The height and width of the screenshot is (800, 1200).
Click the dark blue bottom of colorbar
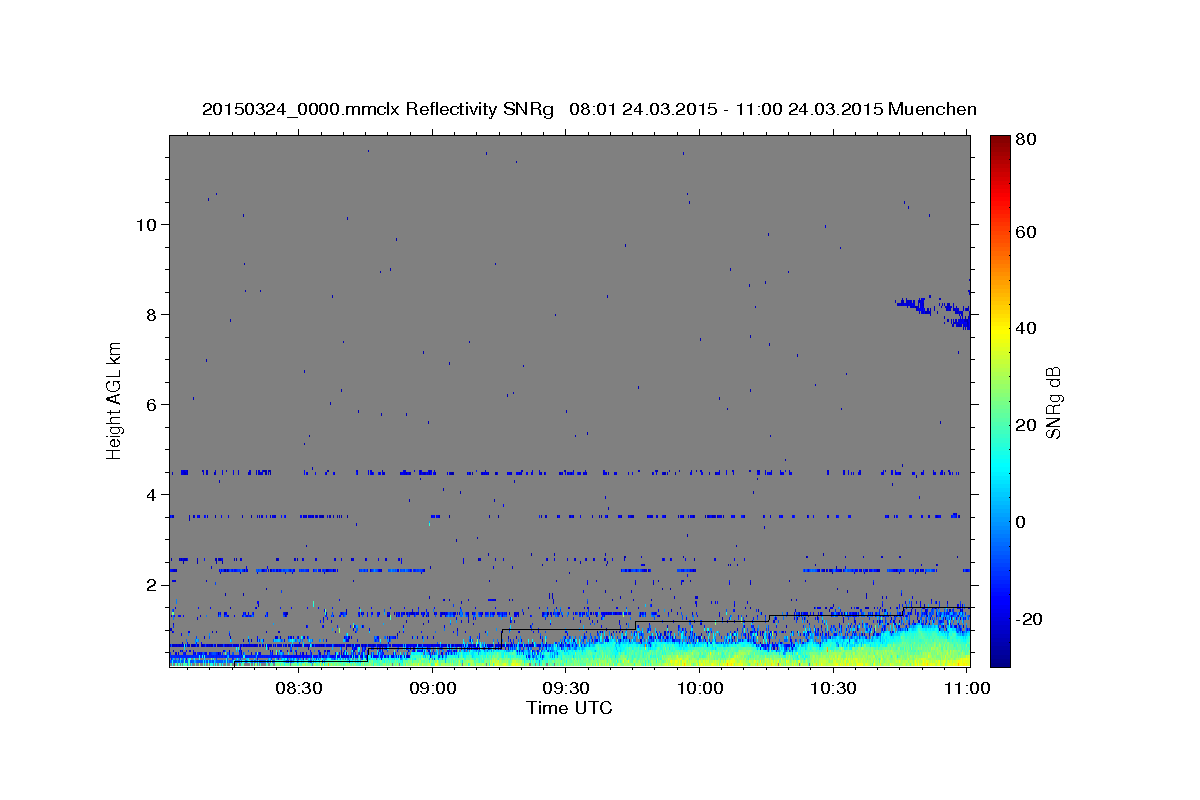click(x=1000, y=655)
